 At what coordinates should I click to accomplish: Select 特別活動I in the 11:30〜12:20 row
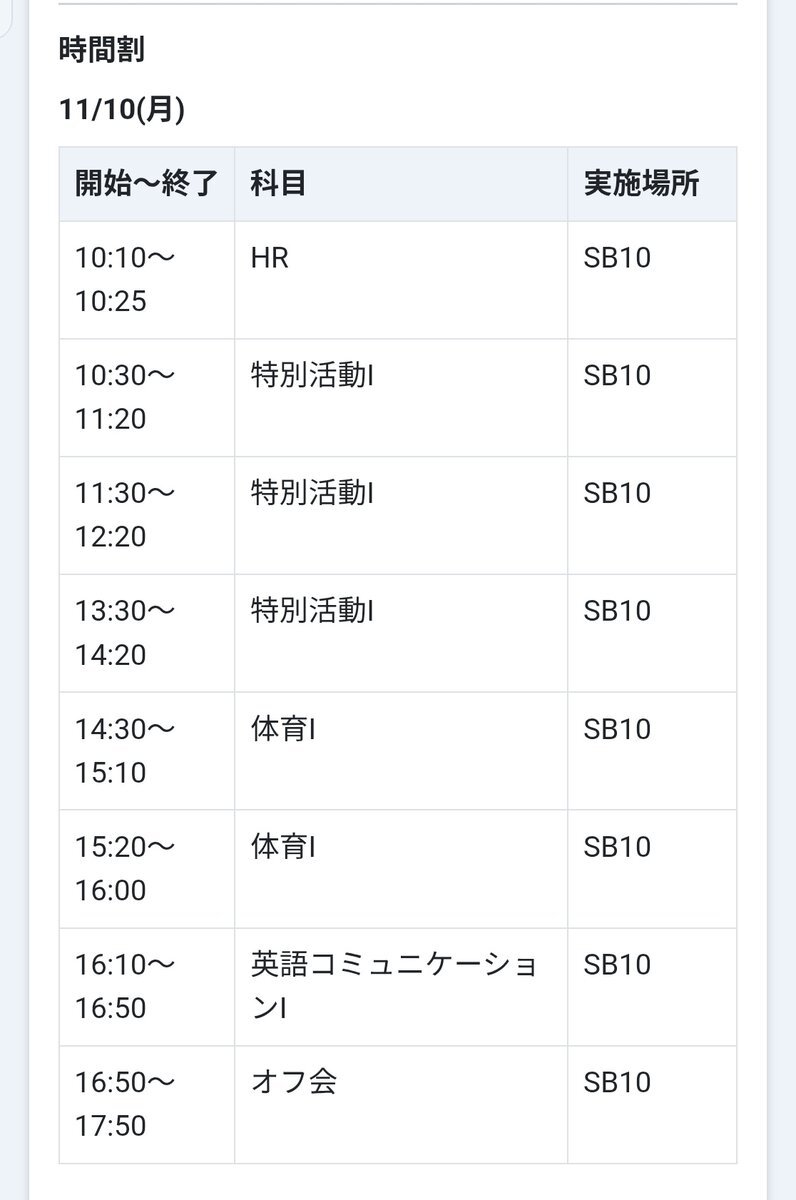point(312,494)
